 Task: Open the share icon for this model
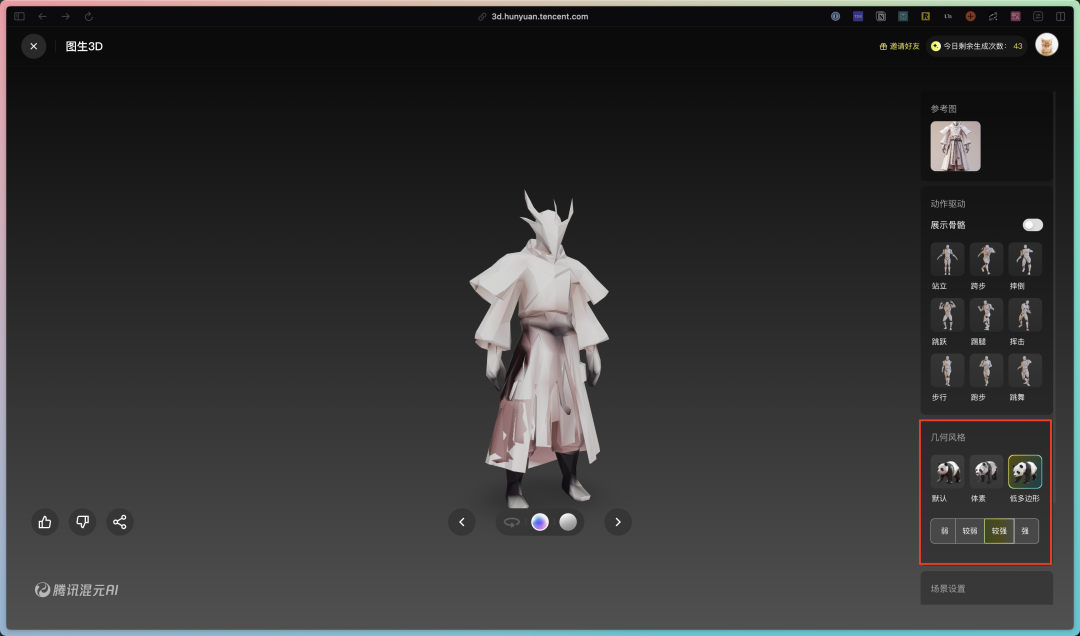coord(120,522)
